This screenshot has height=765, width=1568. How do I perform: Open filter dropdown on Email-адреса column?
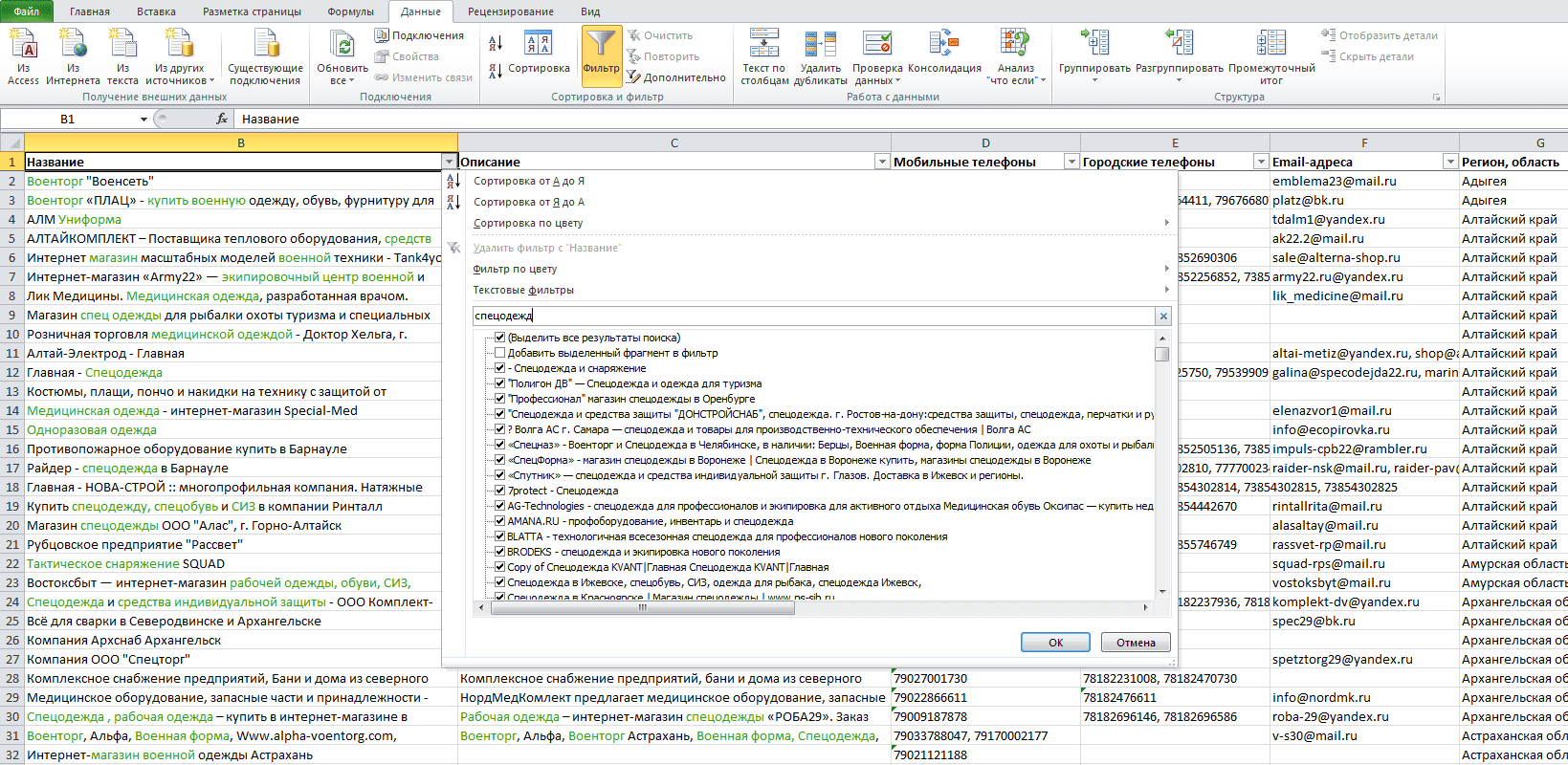point(1450,162)
